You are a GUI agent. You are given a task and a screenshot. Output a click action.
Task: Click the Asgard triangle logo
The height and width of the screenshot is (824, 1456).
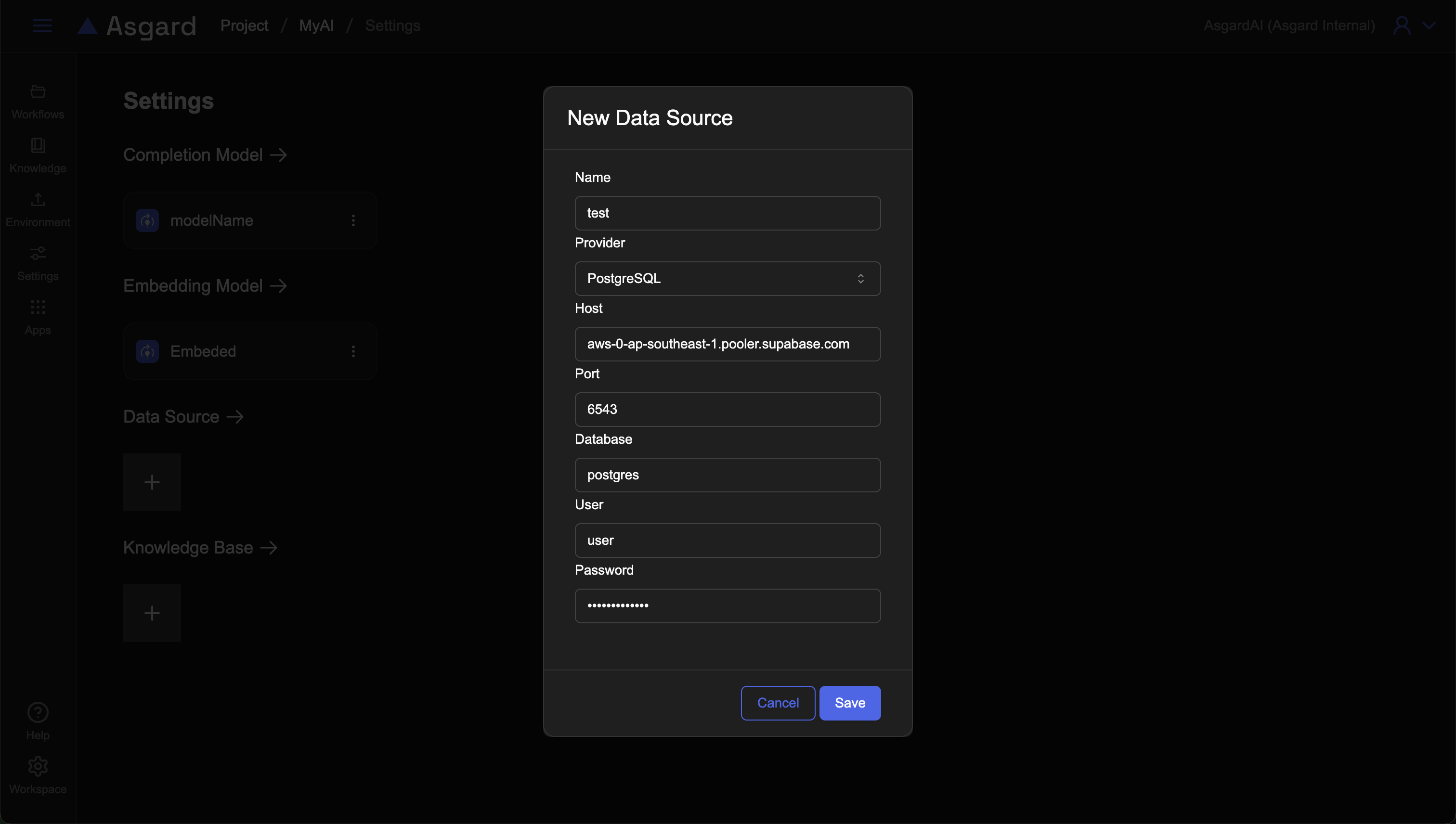point(88,26)
